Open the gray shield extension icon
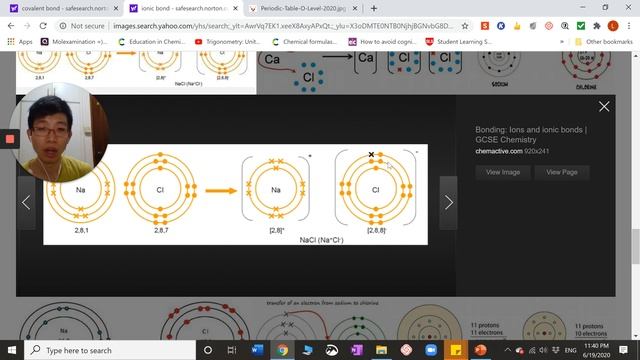This screenshot has height=360, width=640. pyautogui.click(x=533, y=26)
